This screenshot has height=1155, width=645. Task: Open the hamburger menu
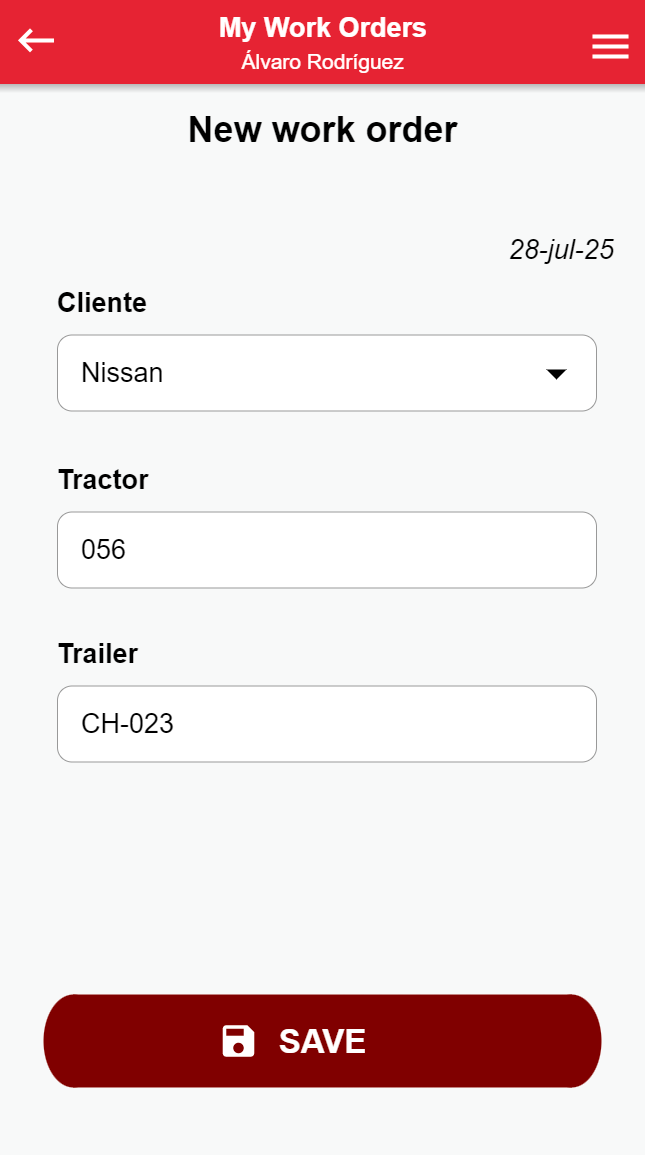pos(610,47)
